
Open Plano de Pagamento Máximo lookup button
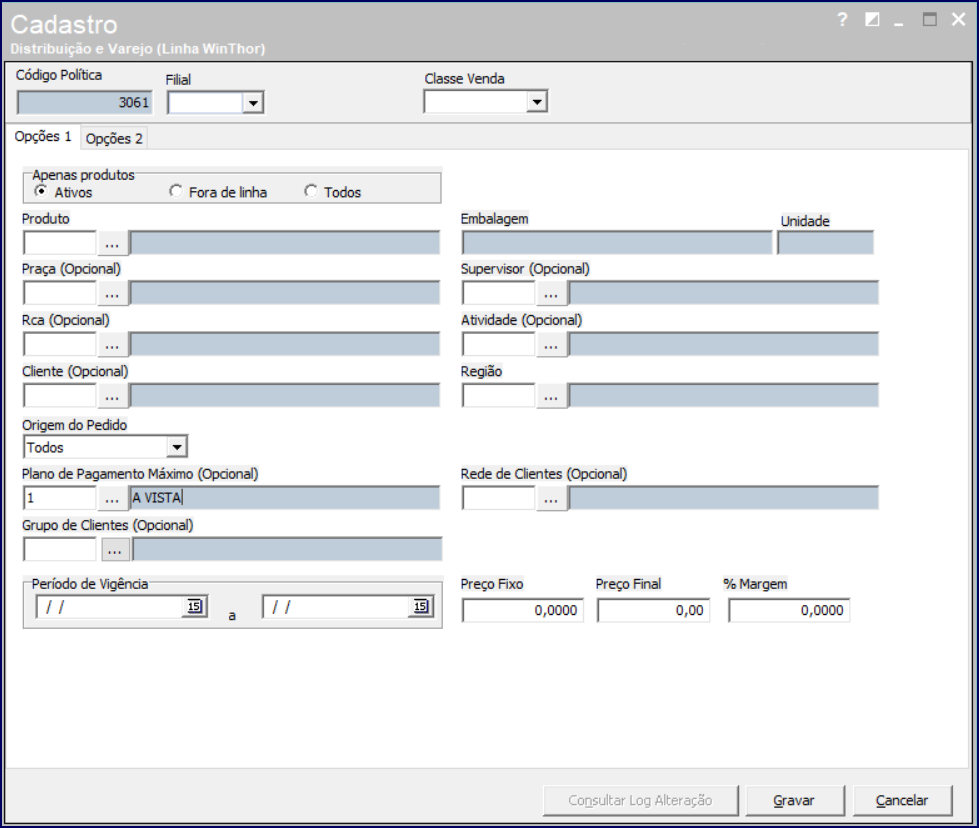click(x=112, y=498)
